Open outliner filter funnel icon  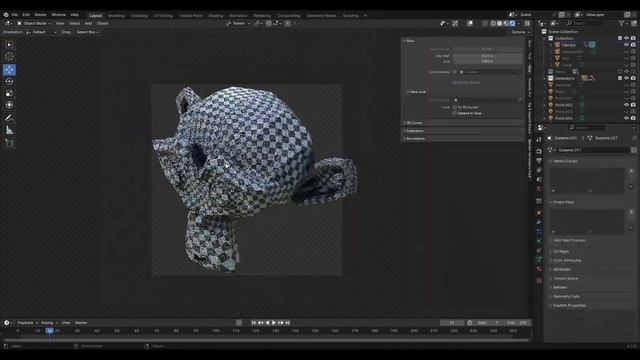pyautogui.click(x=622, y=23)
